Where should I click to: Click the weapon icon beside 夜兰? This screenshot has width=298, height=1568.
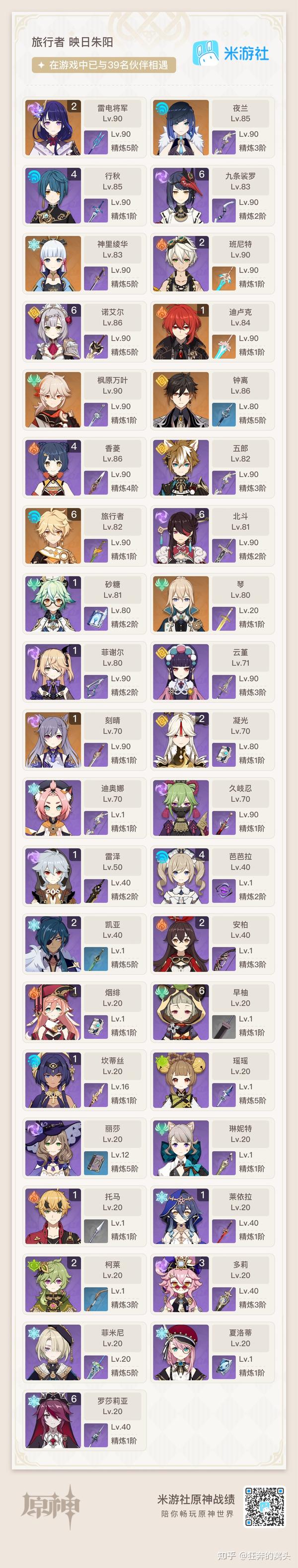pyautogui.click(x=223, y=141)
